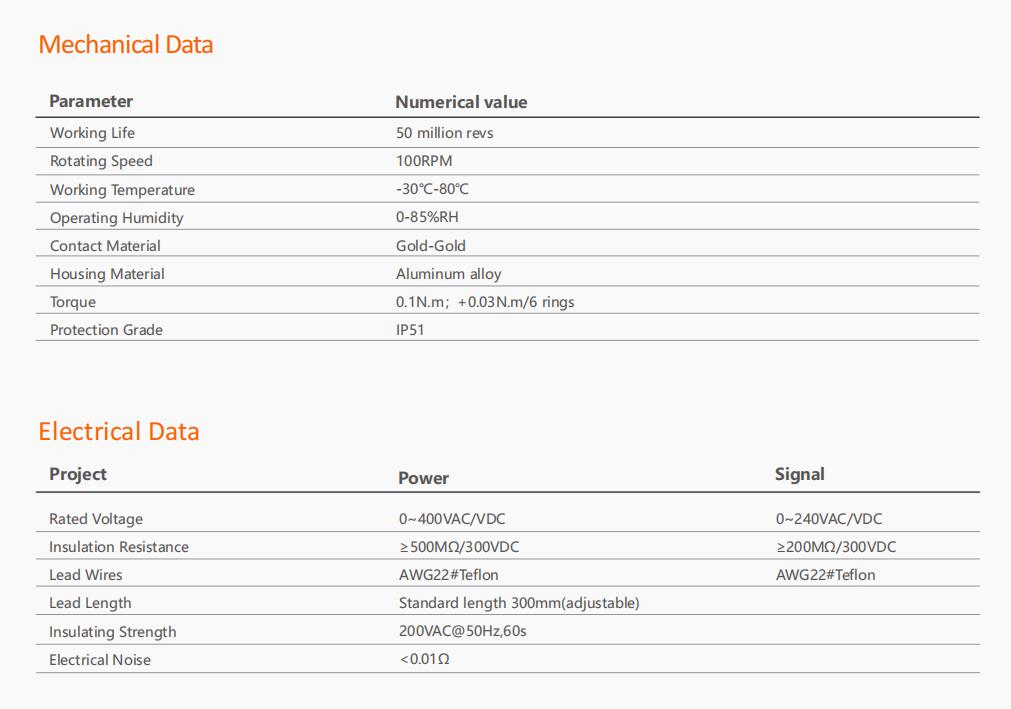This screenshot has height=709, width=1011.
Task: Click the 0~240VAC/VDC signal voltage
Action: (829, 519)
